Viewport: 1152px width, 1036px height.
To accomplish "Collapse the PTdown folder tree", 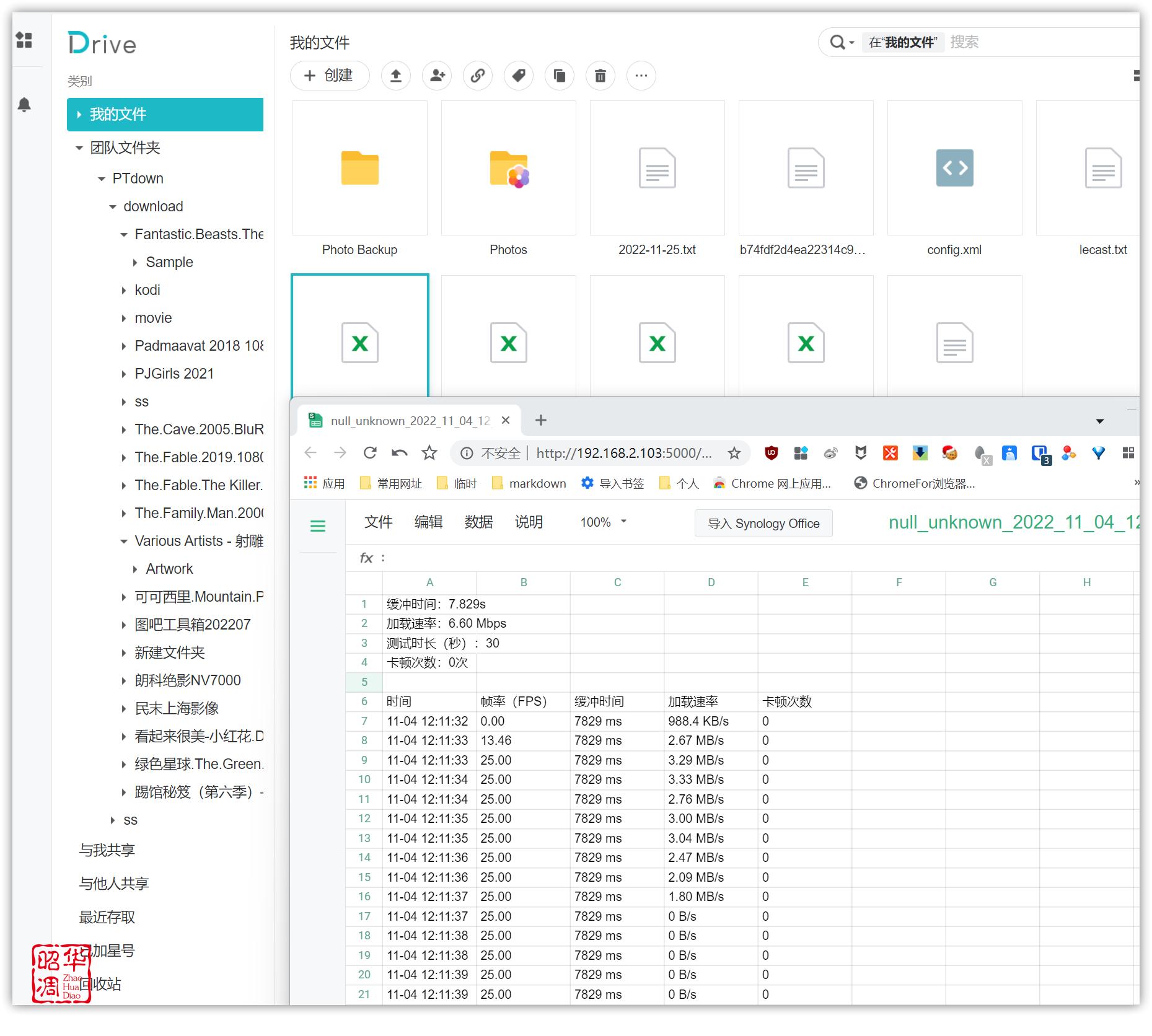I will tap(102, 179).
